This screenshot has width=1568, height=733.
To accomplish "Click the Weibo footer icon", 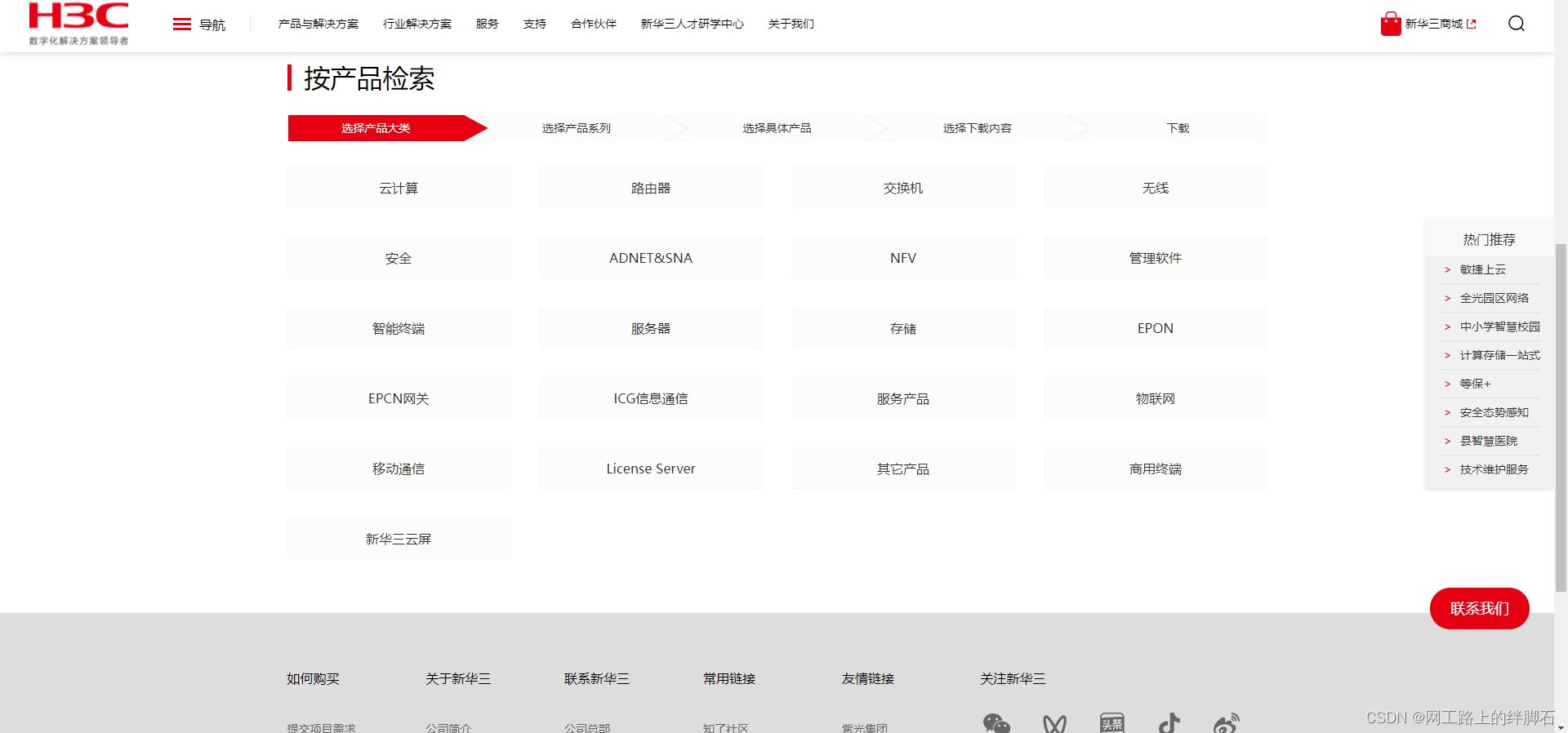I will click(1227, 723).
